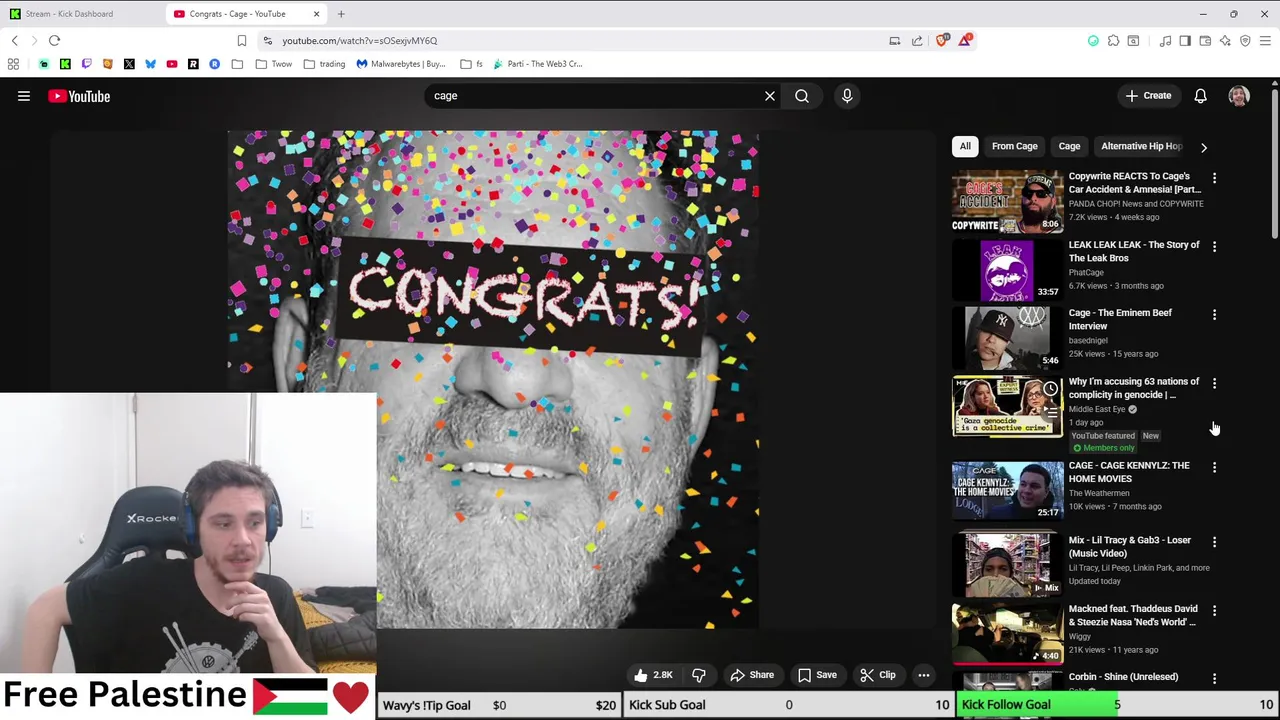
Task: Open options for 'The Eminem Beef Interview'
Action: click(1214, 315)
